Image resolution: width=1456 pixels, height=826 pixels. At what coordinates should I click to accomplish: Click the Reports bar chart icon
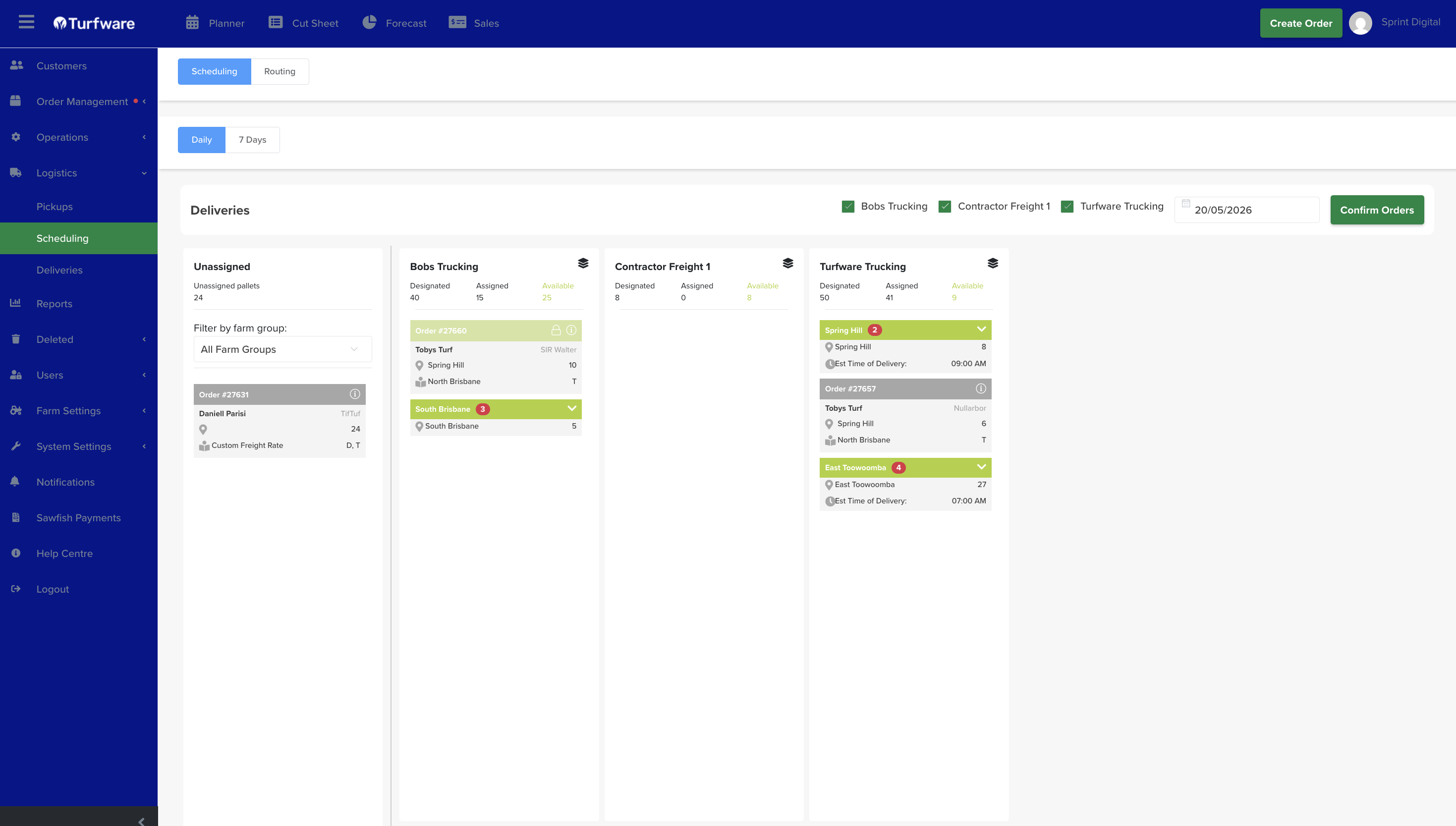pos(15,303)
